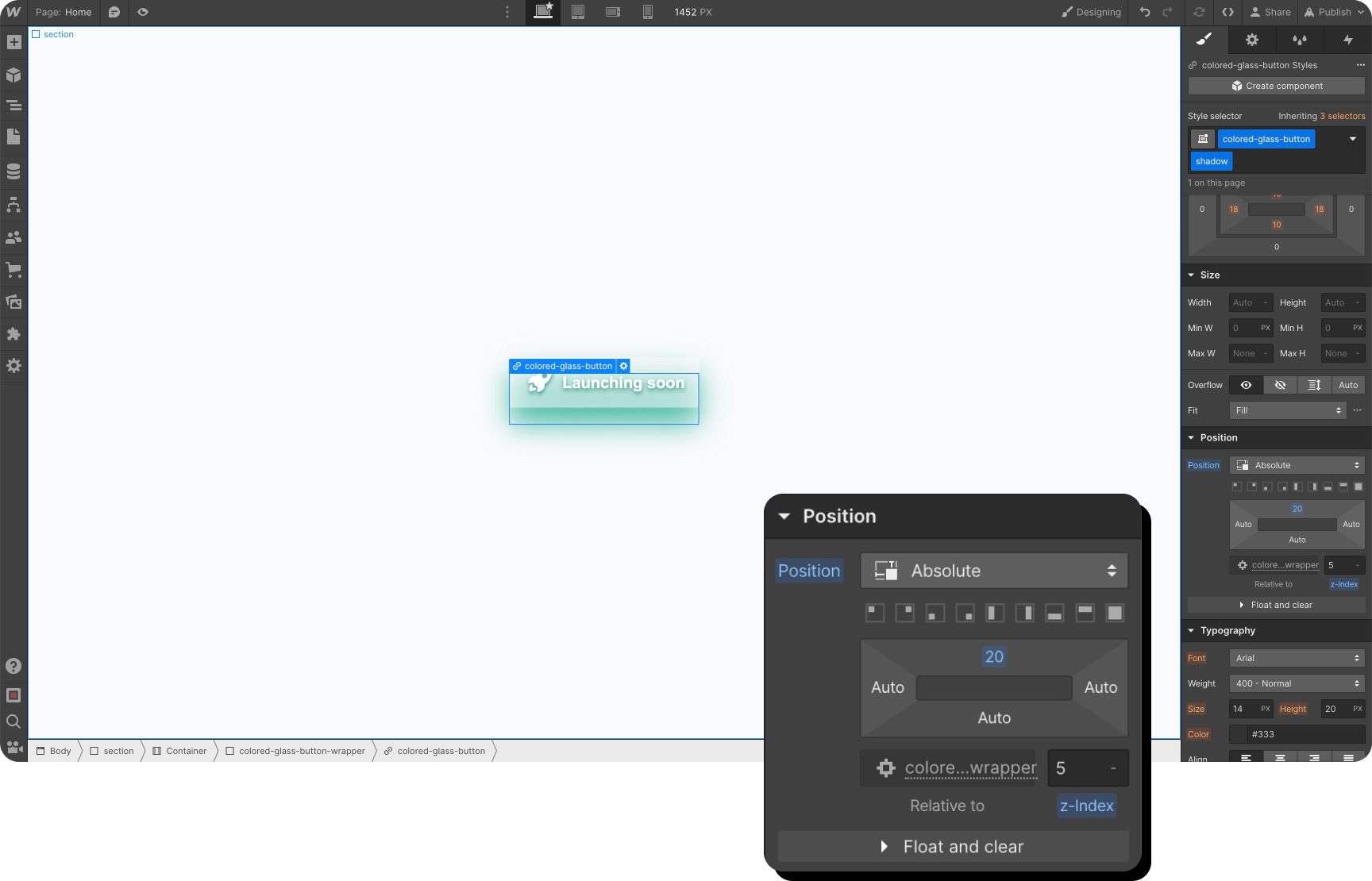Enable Overflow hidden with the crossed eye icon

tap(1279, 384)
